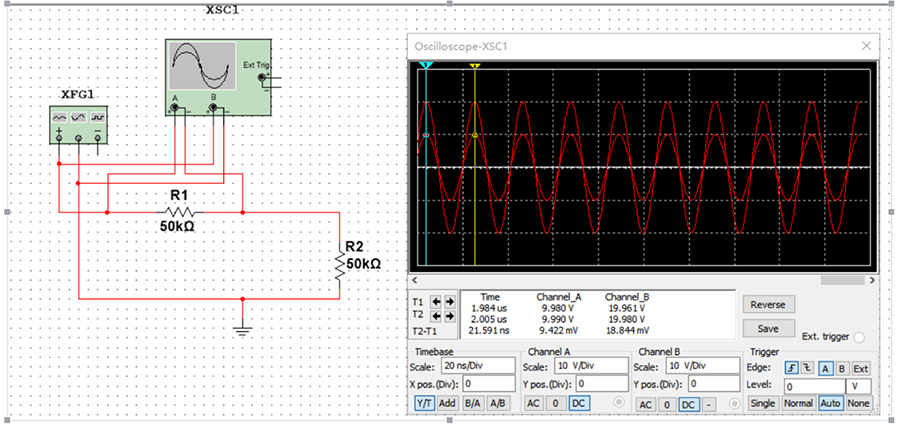The height and width of the screenshot is (431, 900).
Task: Click the Timebase Scale field
Action: [478, 366]
